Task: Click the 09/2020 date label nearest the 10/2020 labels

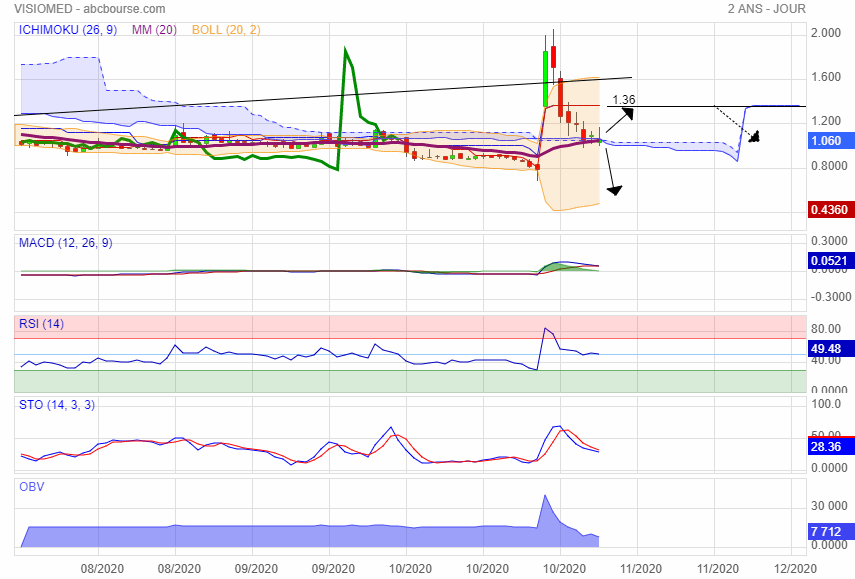Action: point(333,569)
